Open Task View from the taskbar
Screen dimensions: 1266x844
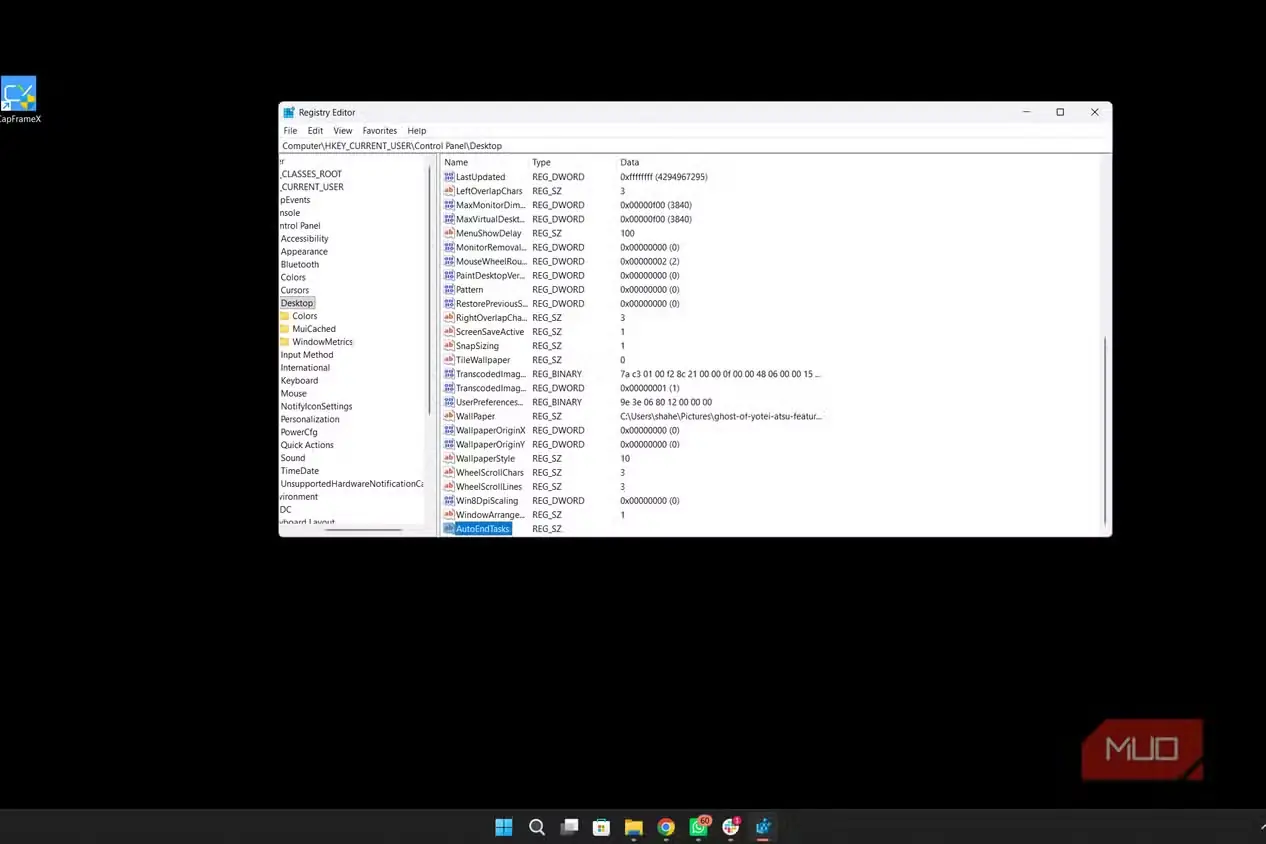569,827
